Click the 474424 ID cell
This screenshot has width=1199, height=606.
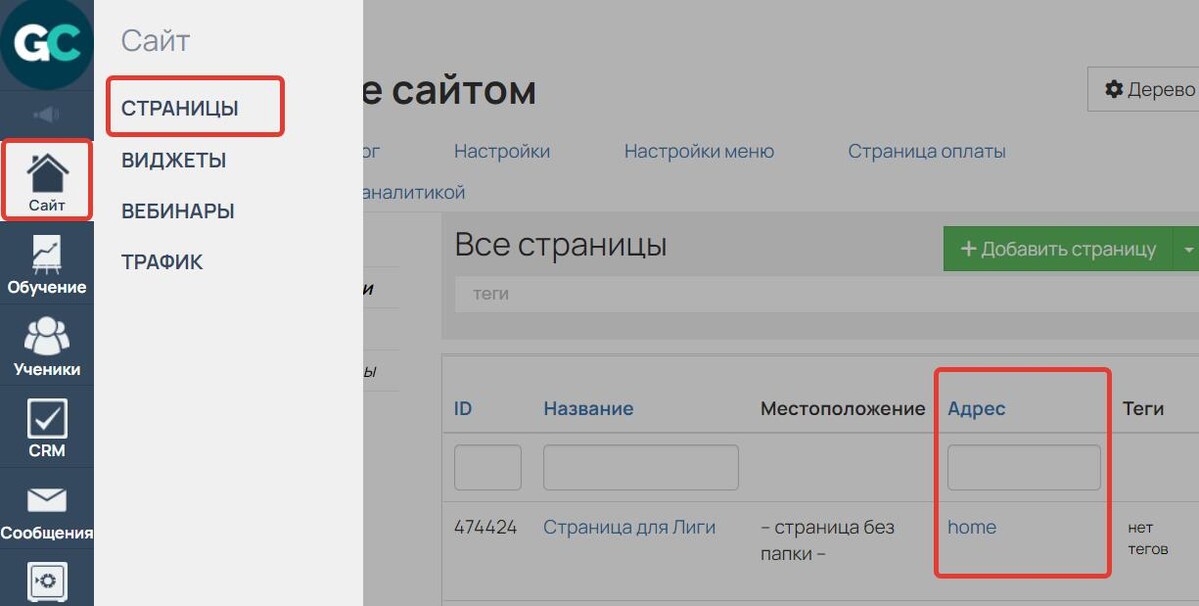(486, 527)
